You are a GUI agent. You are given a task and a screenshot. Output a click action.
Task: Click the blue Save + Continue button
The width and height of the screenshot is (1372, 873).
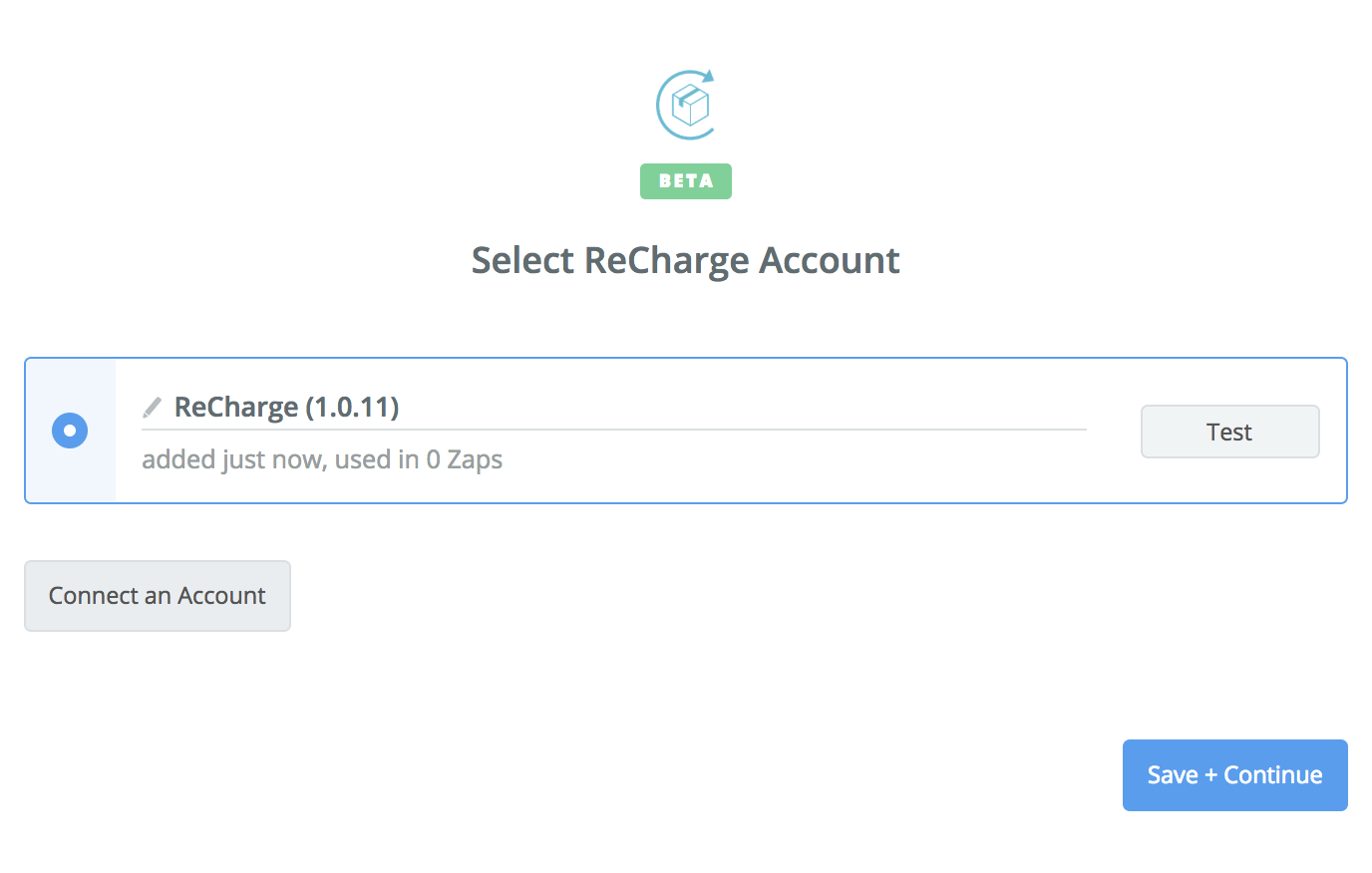point(1235,775)
